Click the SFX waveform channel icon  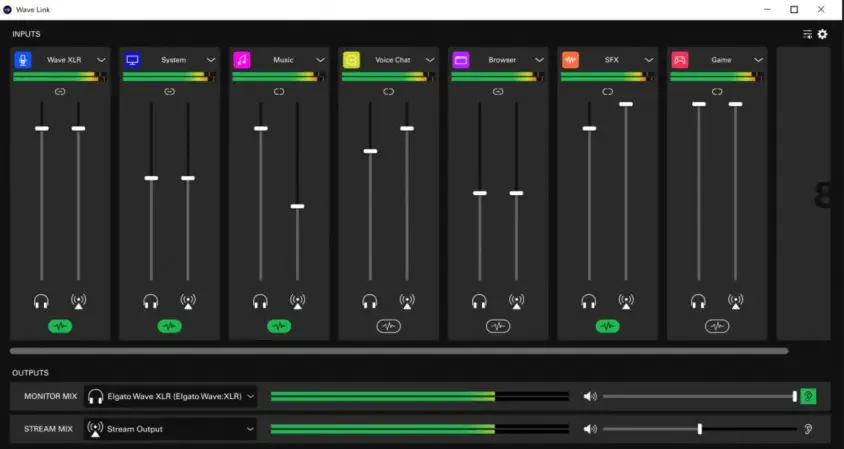tap(571, 60)
